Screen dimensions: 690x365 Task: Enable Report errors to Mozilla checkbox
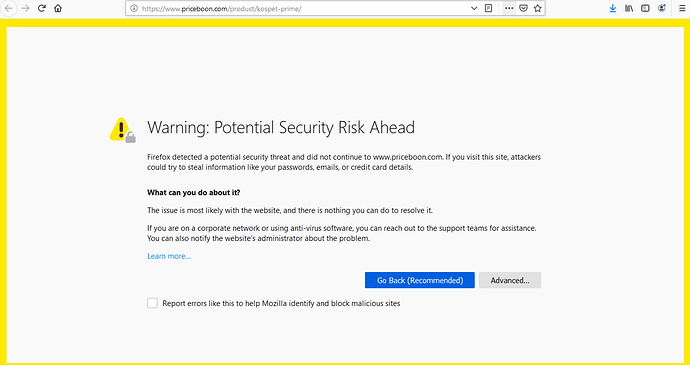coord(152,303)
